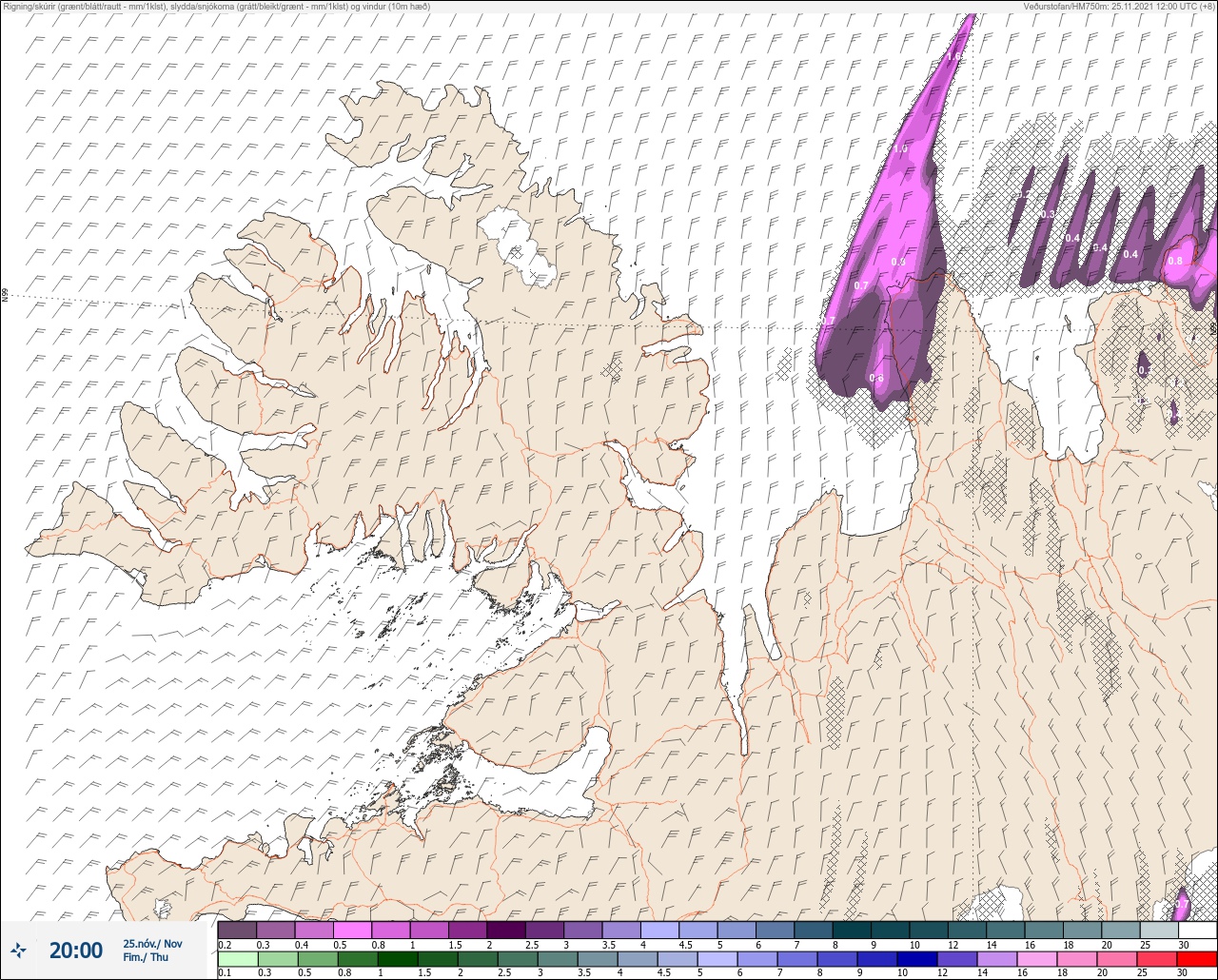
Task: Click the Veðurstofan pinwheel logo icon
Action: click(x=19, y=950)
